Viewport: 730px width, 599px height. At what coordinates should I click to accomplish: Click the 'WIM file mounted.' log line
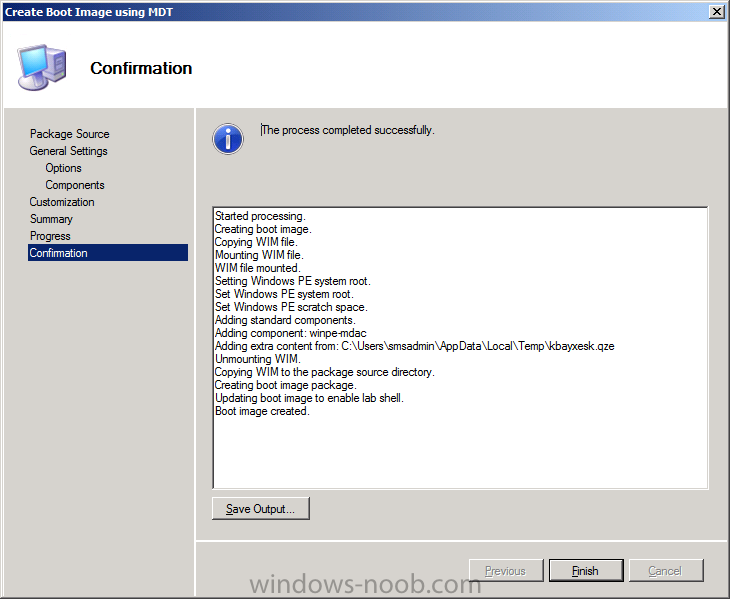point(257,268)
